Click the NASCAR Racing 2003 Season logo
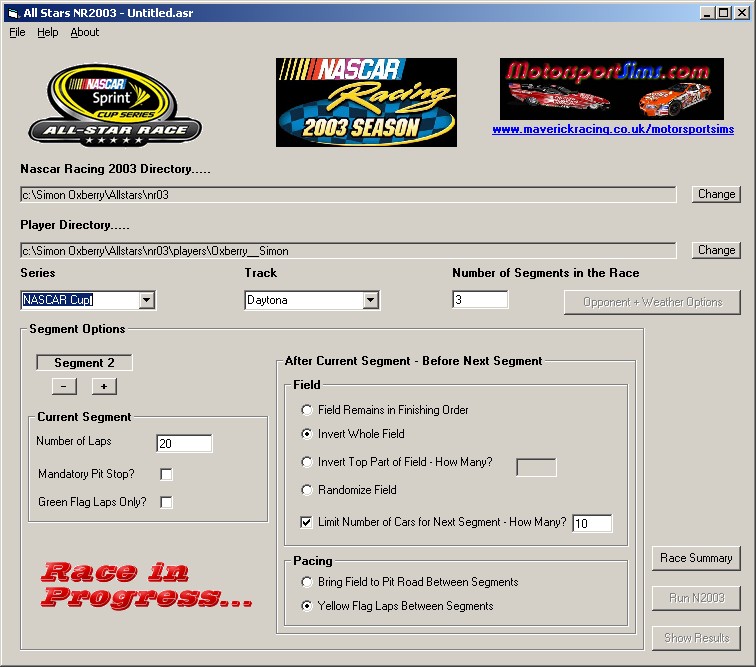756x667 pixels. 366,102
